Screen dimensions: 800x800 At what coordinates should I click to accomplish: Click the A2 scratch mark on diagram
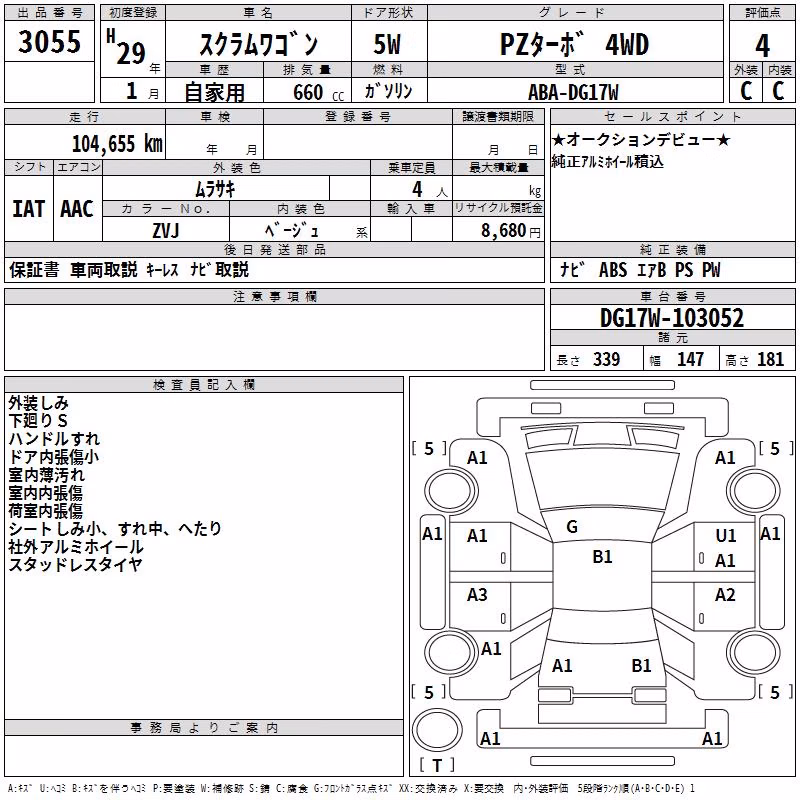[x=725, y=595]
